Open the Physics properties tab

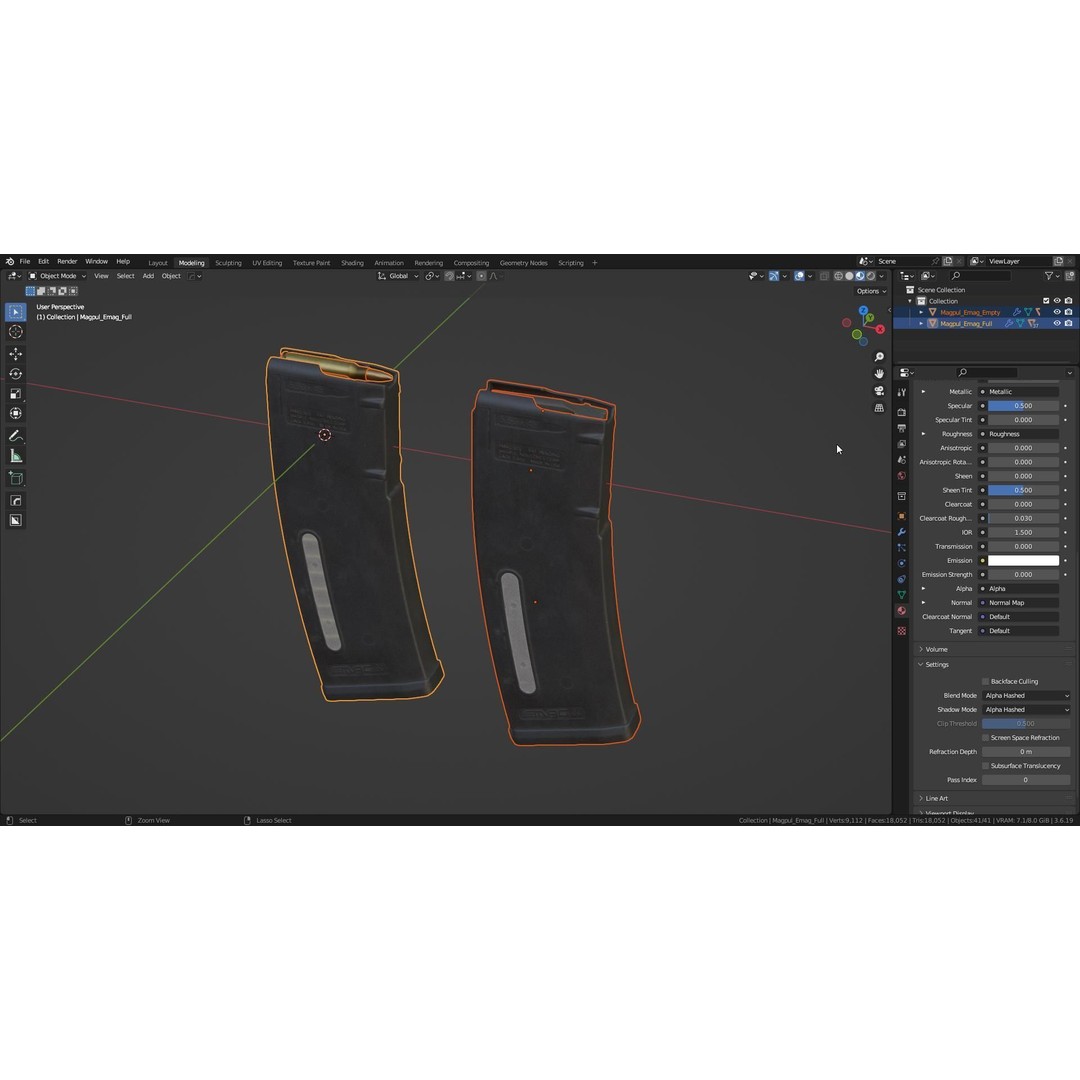[902, 563]
